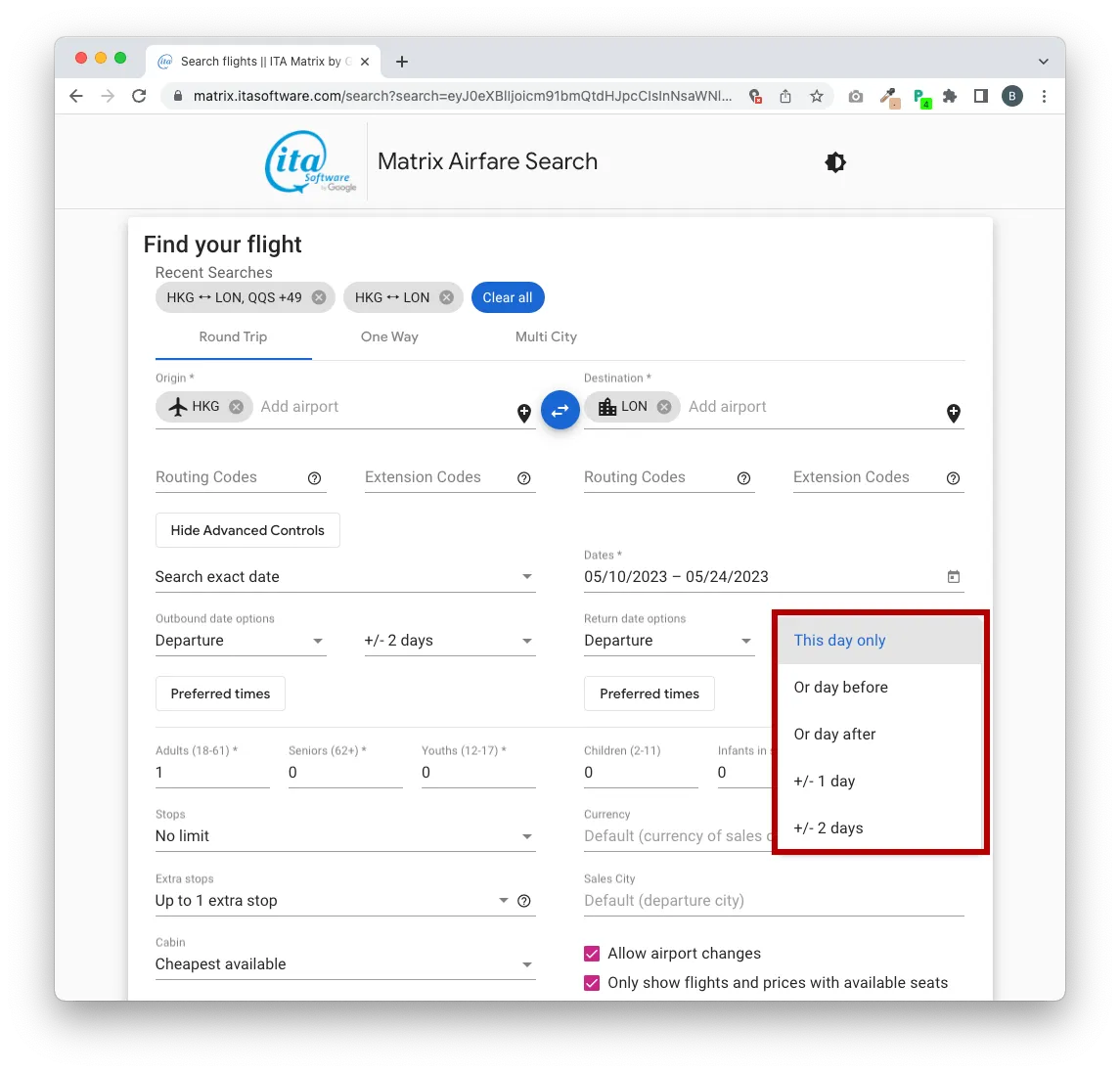Toggle Allow airport changes checkbox
This screenshot has width=1120, height=1073.
(592, 954)
